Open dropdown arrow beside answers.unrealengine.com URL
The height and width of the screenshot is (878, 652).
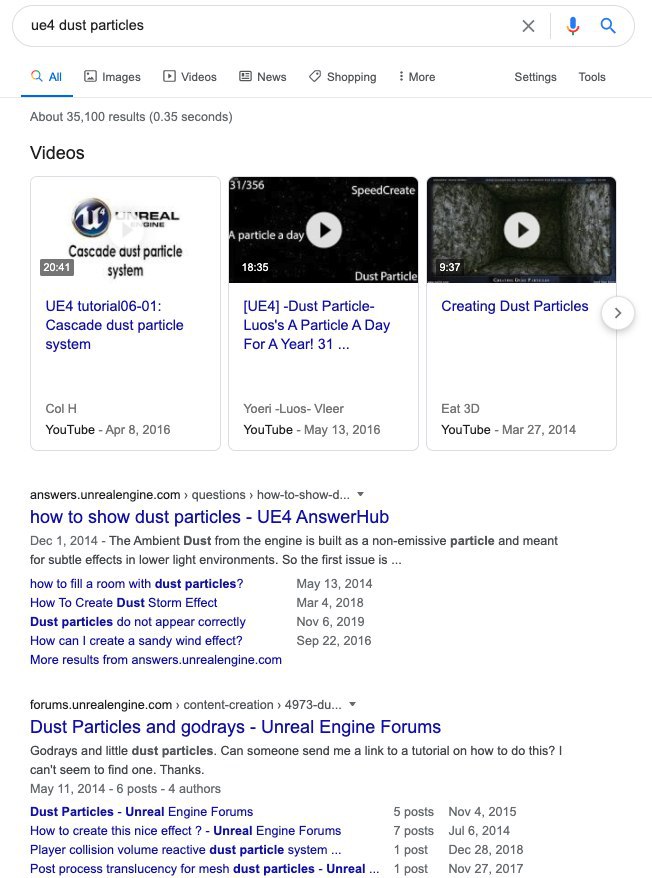tap(361, 494)
